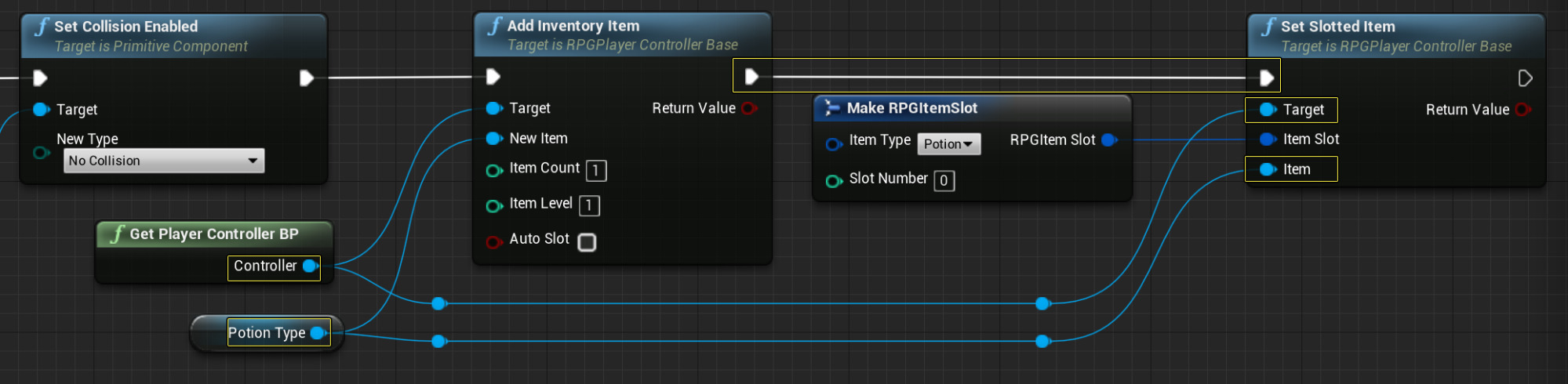Click the New Item input pin

point(494,139)
